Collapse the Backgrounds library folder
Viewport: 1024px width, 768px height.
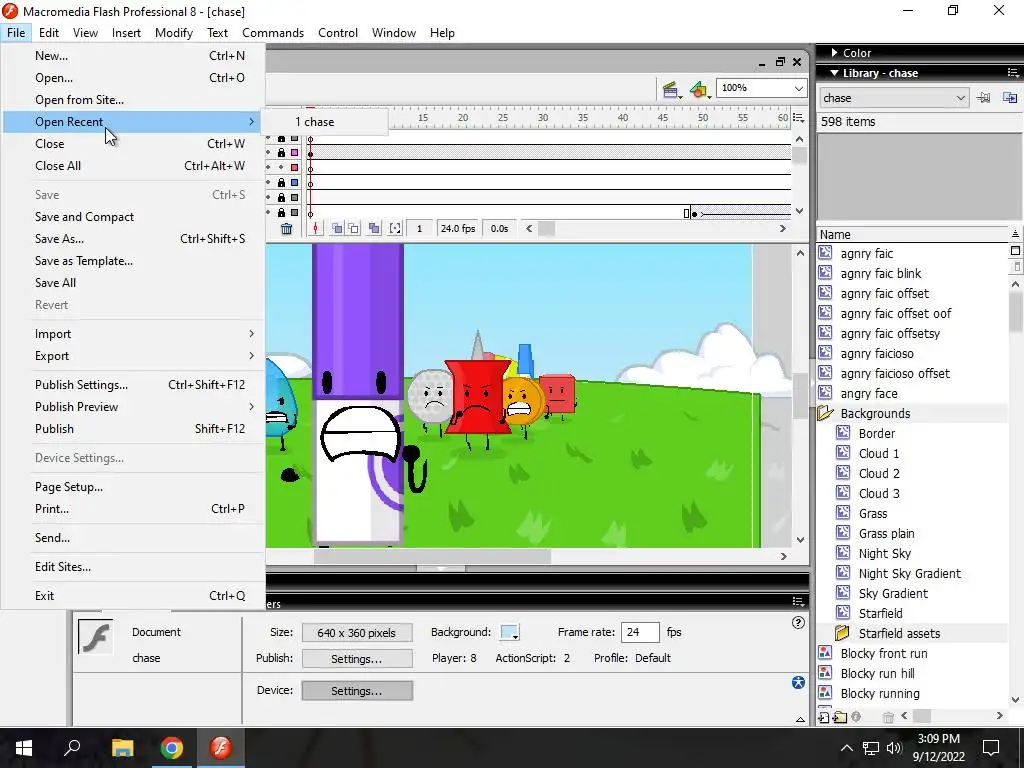click(825, 413)
